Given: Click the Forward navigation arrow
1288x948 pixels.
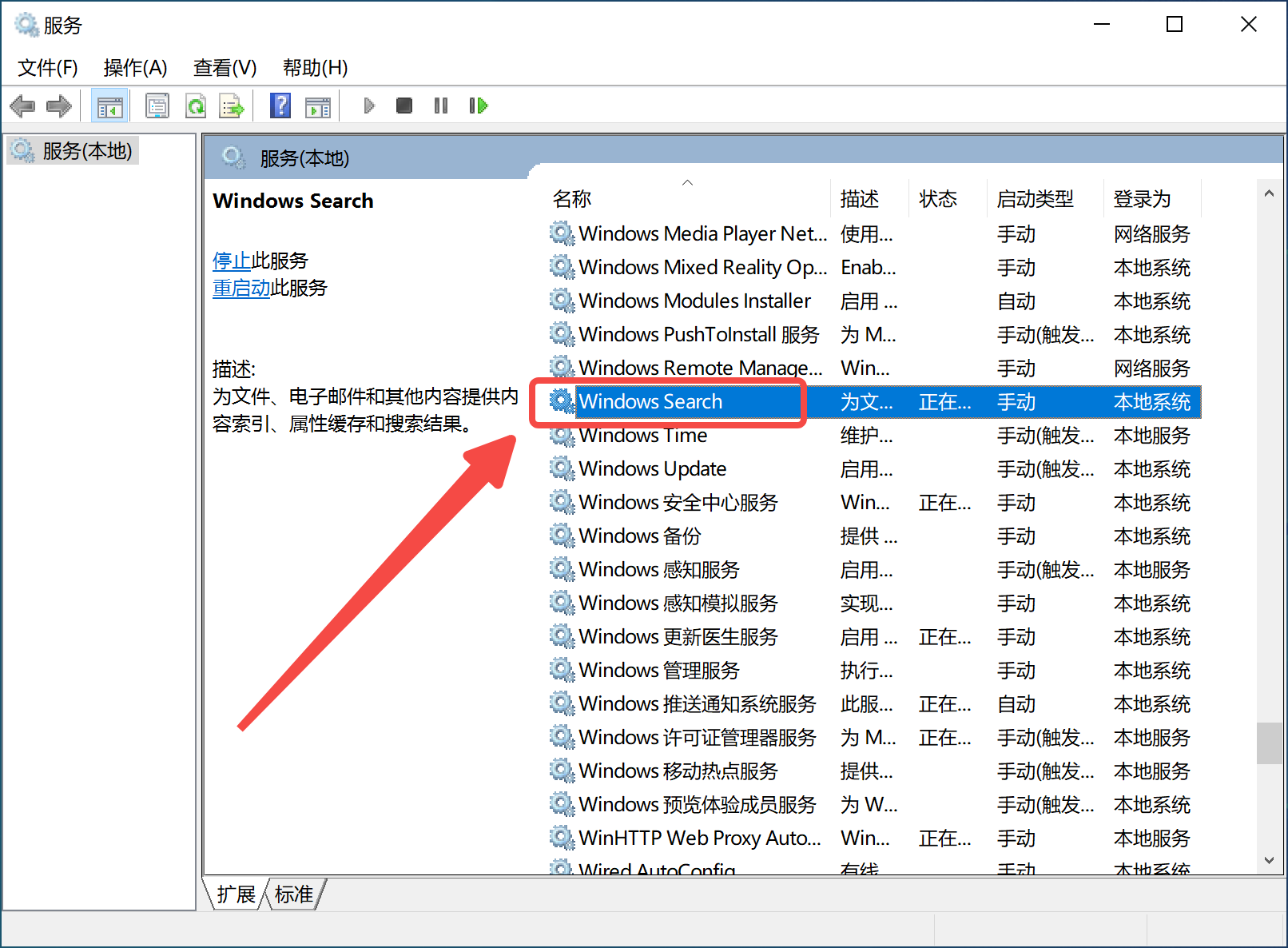Looking at the screenshot, I should pos(58,105).
